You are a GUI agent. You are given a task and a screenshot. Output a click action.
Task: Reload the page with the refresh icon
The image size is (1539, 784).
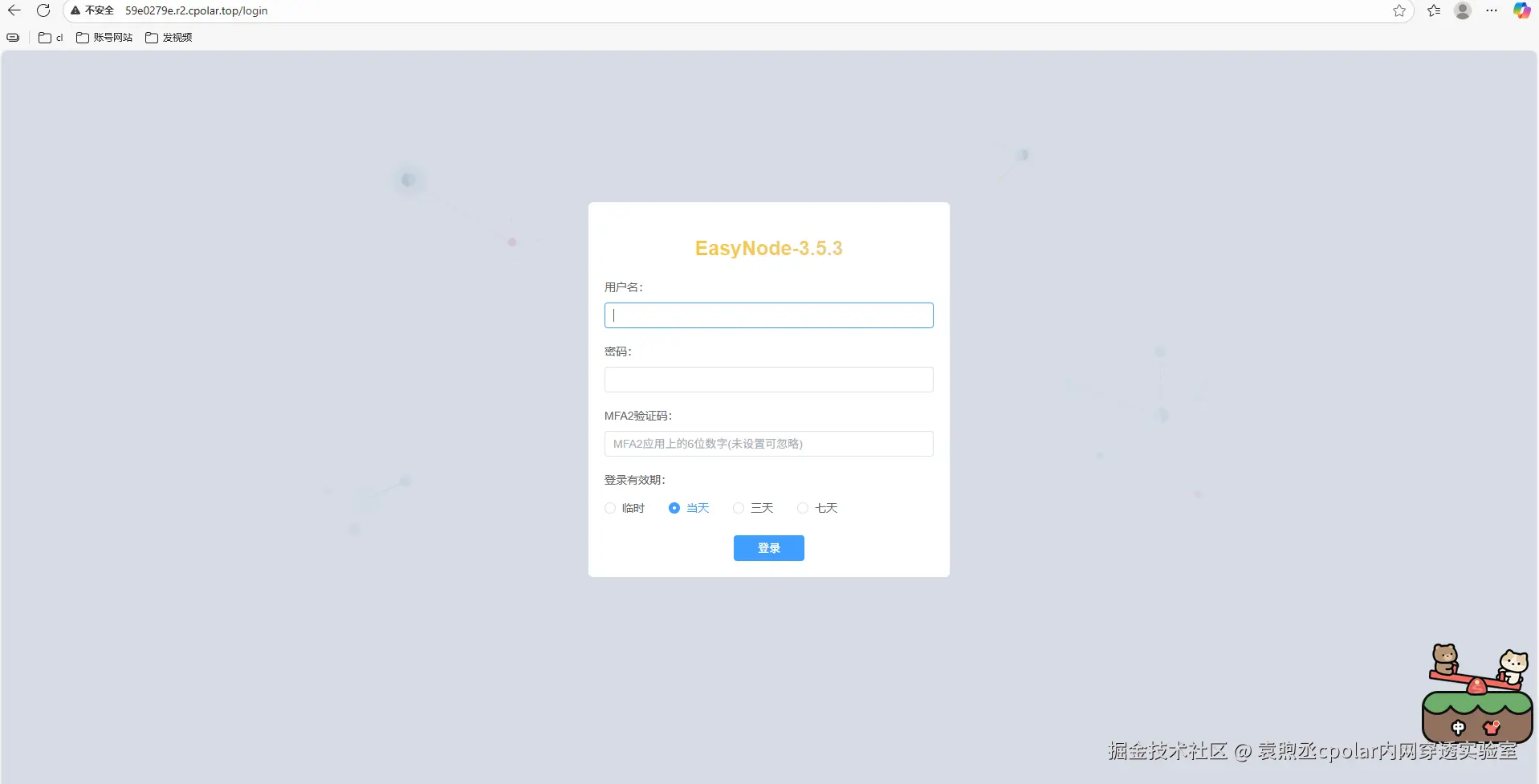[x=43, y=10]
